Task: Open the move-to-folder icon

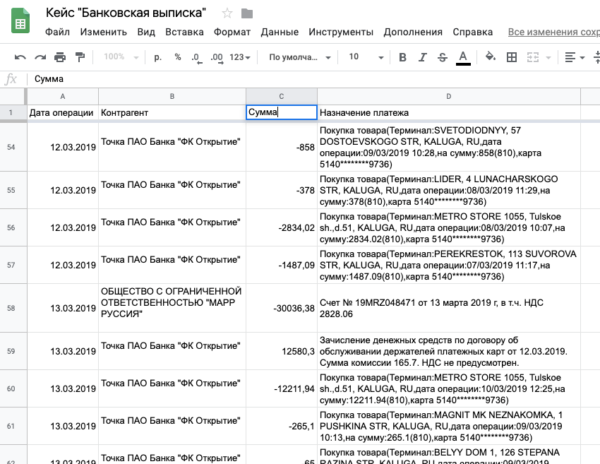Action: (x=247, y=13)
